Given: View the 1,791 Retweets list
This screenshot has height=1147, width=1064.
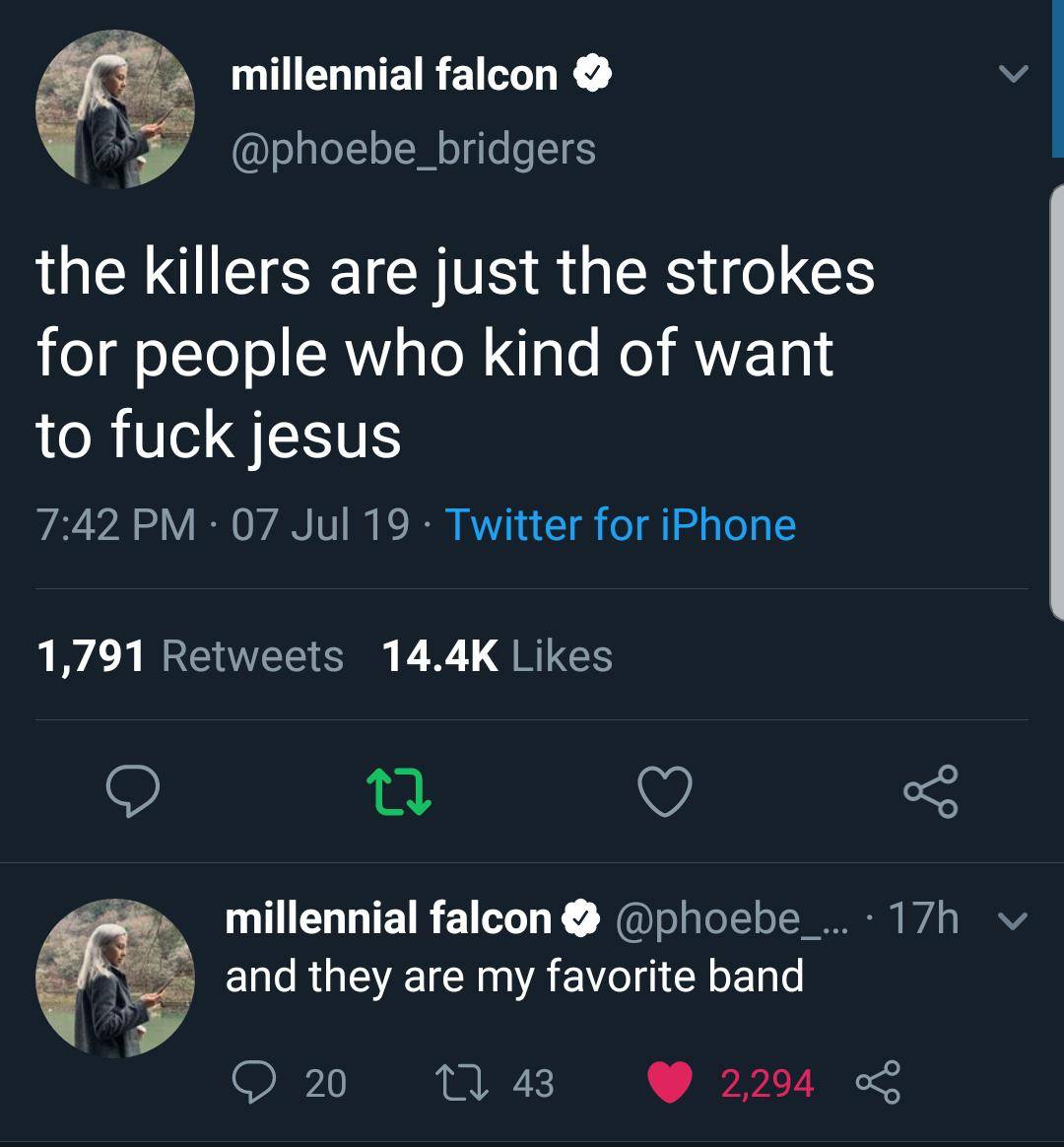Looking at the screenshot, I should pos(188,654).
